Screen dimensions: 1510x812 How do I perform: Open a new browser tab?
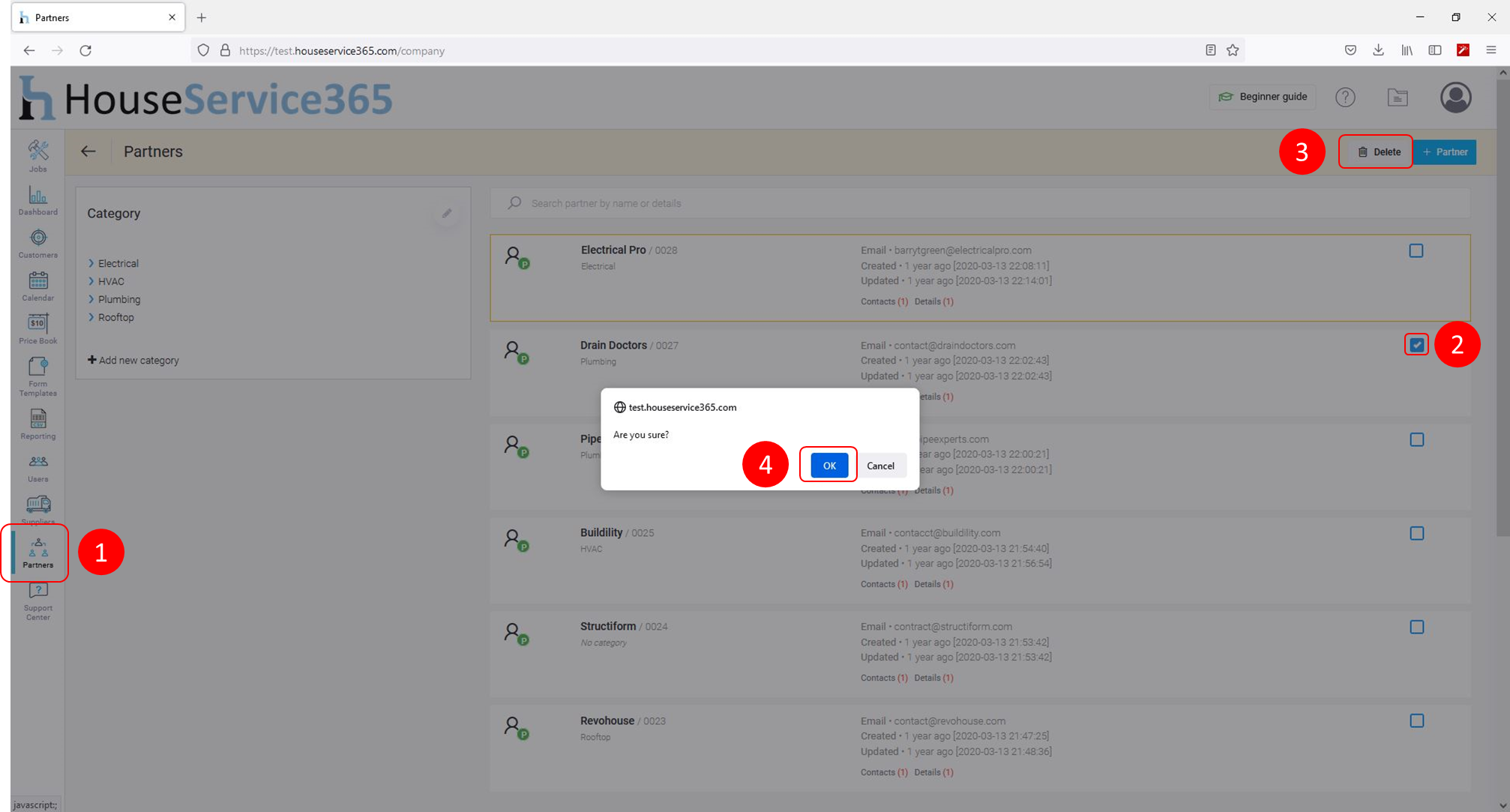coord(202,17)
